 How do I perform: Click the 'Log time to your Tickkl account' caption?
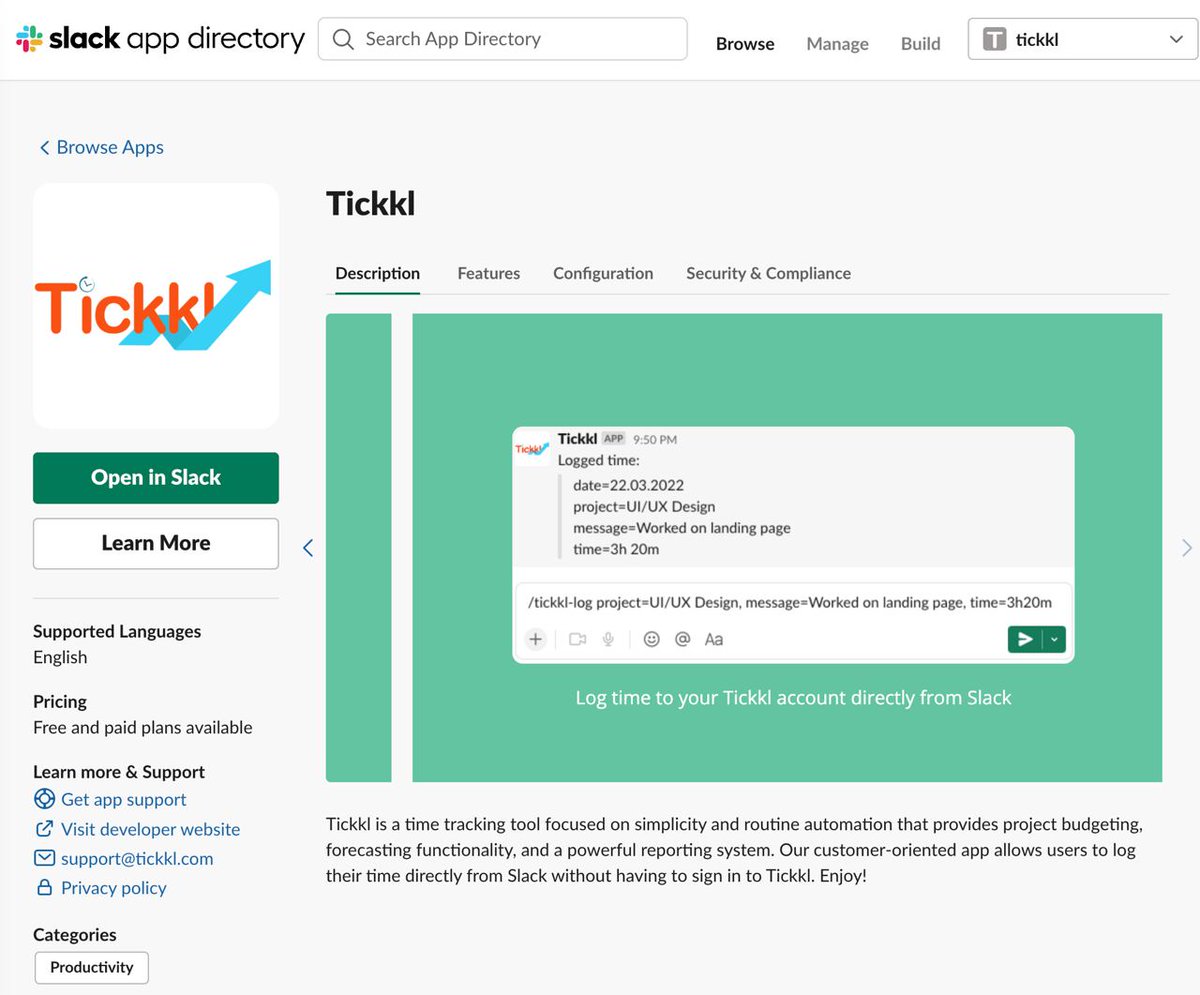[x=793, y=698]
